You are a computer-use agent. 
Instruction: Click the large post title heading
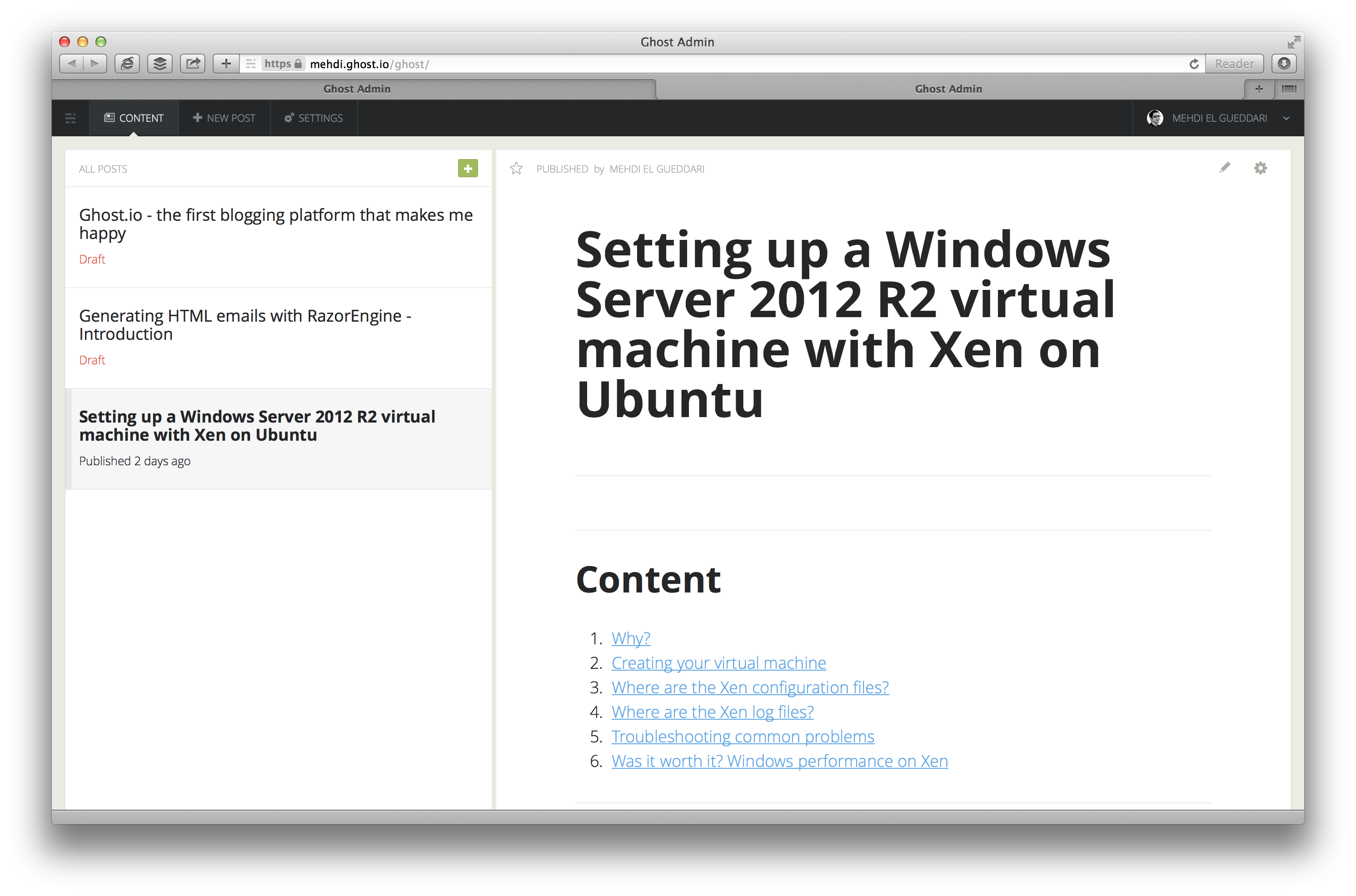click(845, 324)
